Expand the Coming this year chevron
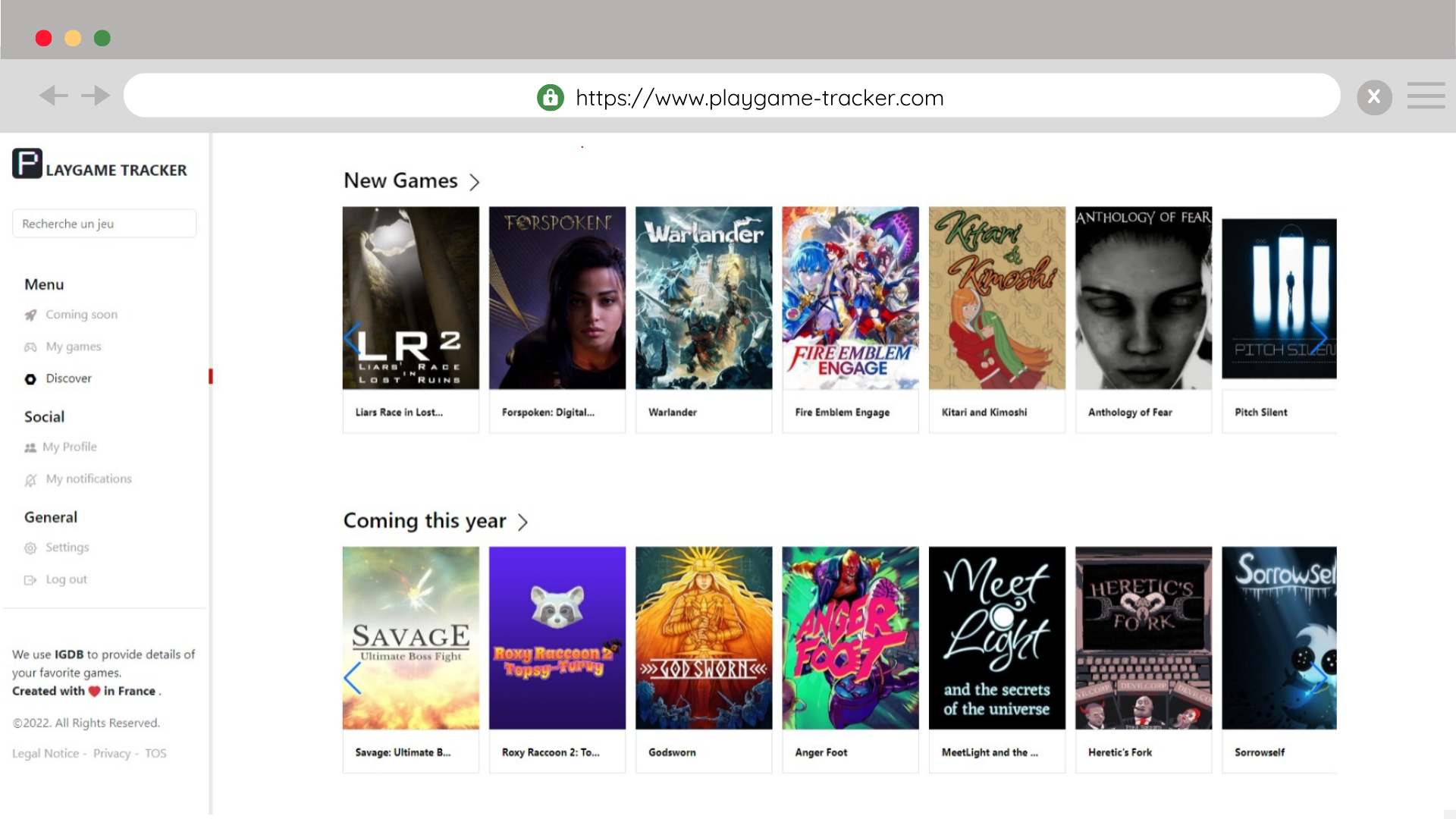Screen dimensions: 1456x819 pos(523,522)
